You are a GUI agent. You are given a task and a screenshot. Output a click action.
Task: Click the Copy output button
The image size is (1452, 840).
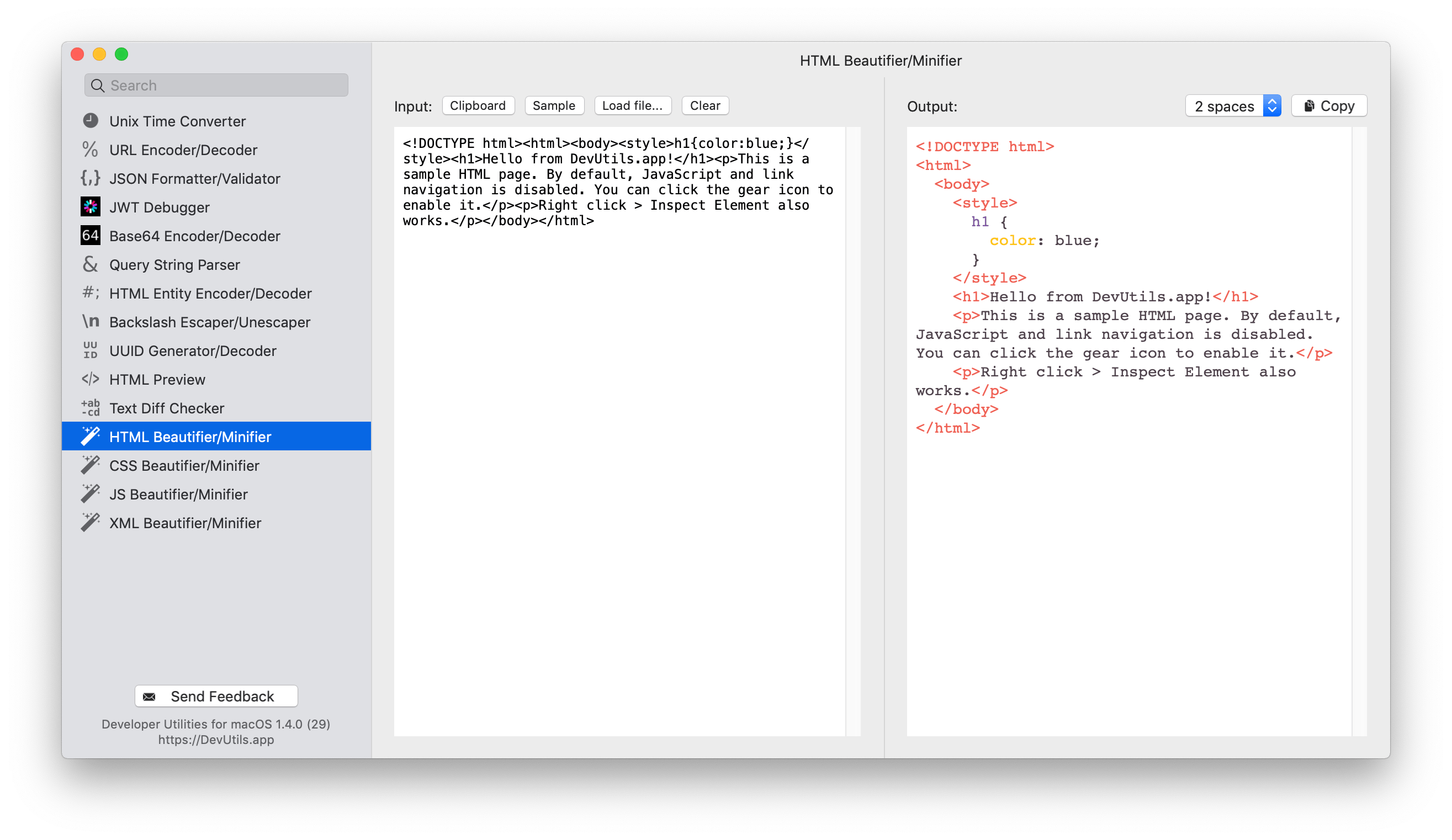1328,106
